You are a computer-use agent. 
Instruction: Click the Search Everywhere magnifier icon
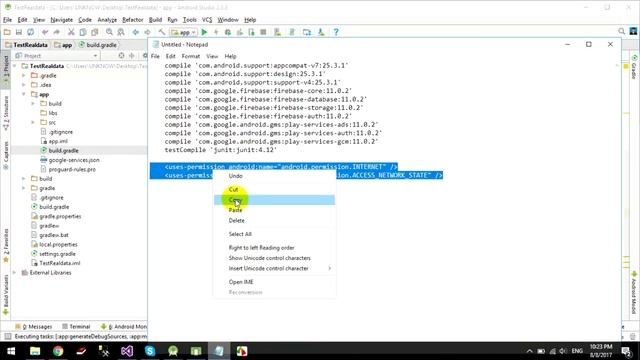[x=621, y=31]
